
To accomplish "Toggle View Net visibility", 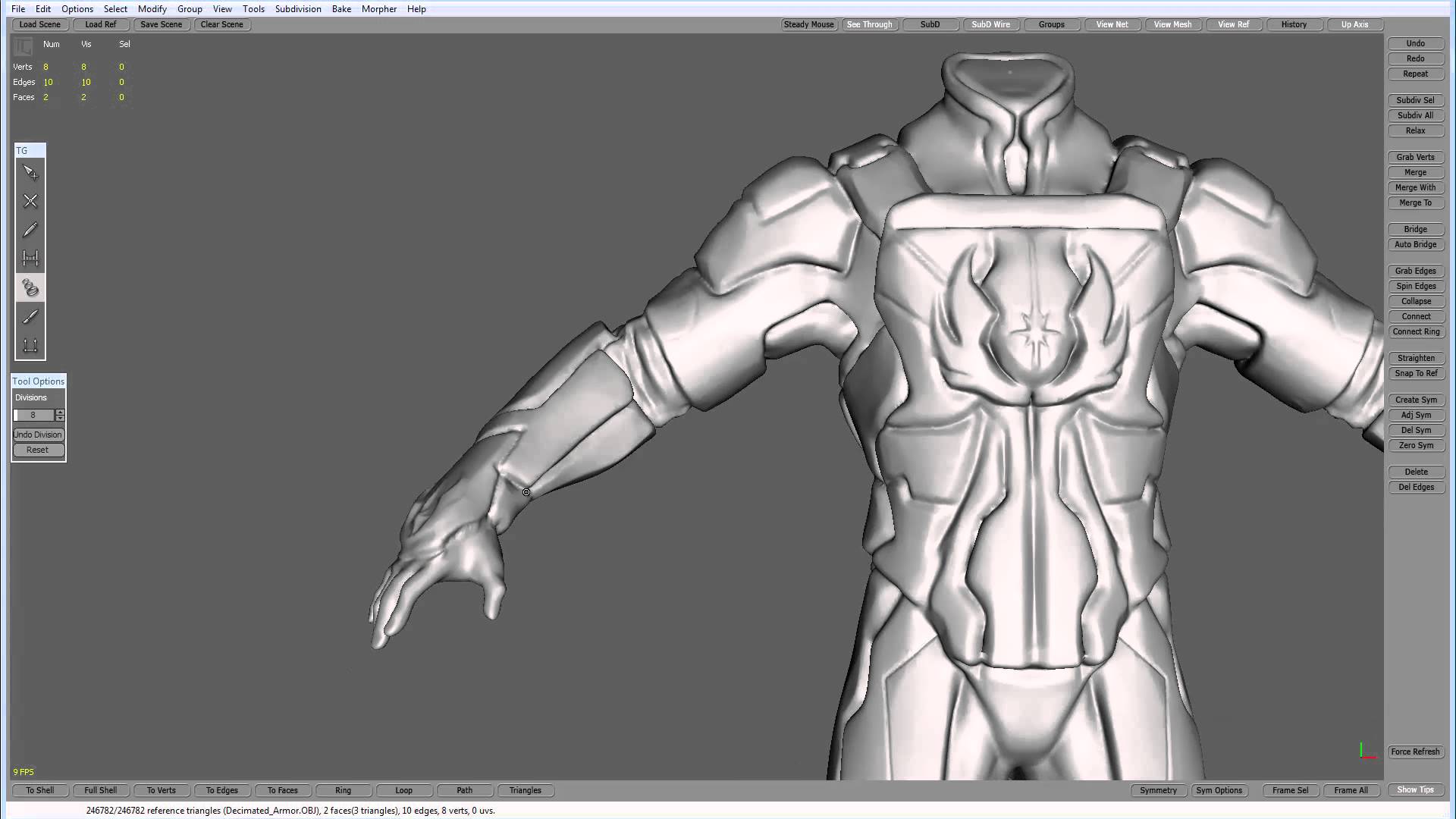I will [x=1112, y=24].
